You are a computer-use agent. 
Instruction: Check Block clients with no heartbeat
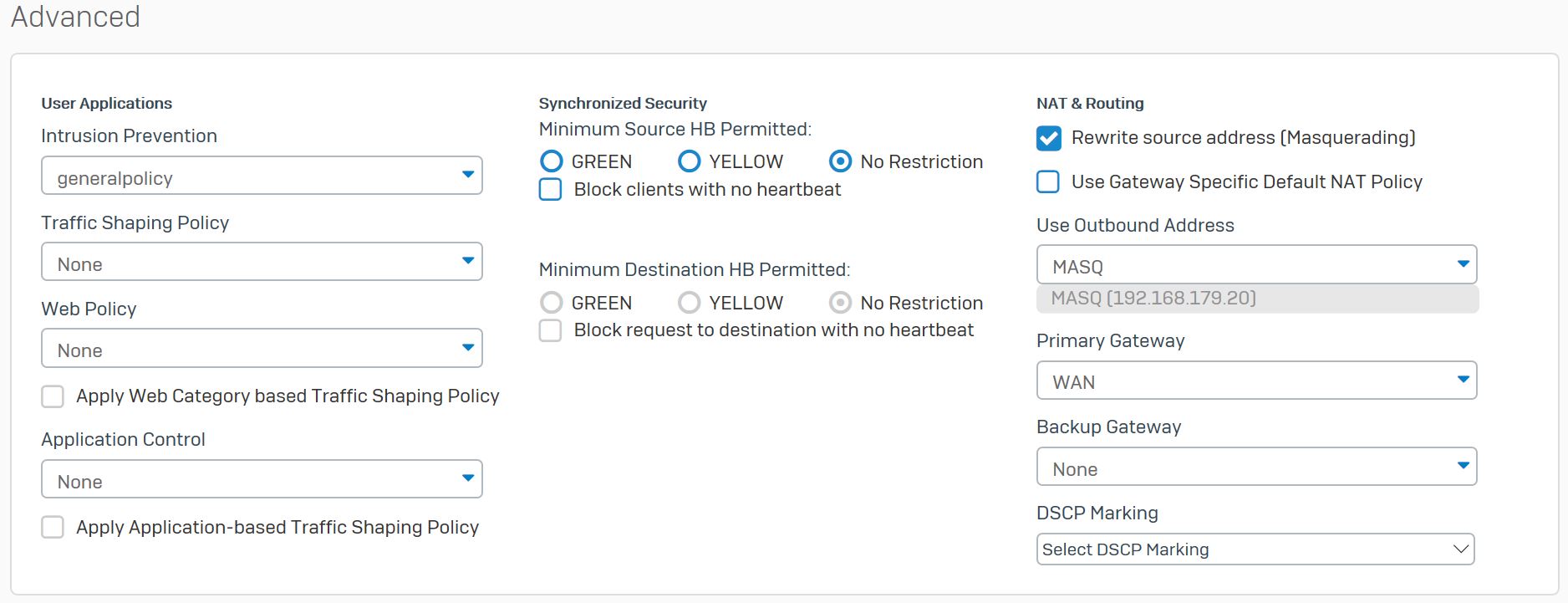(550, 190)
